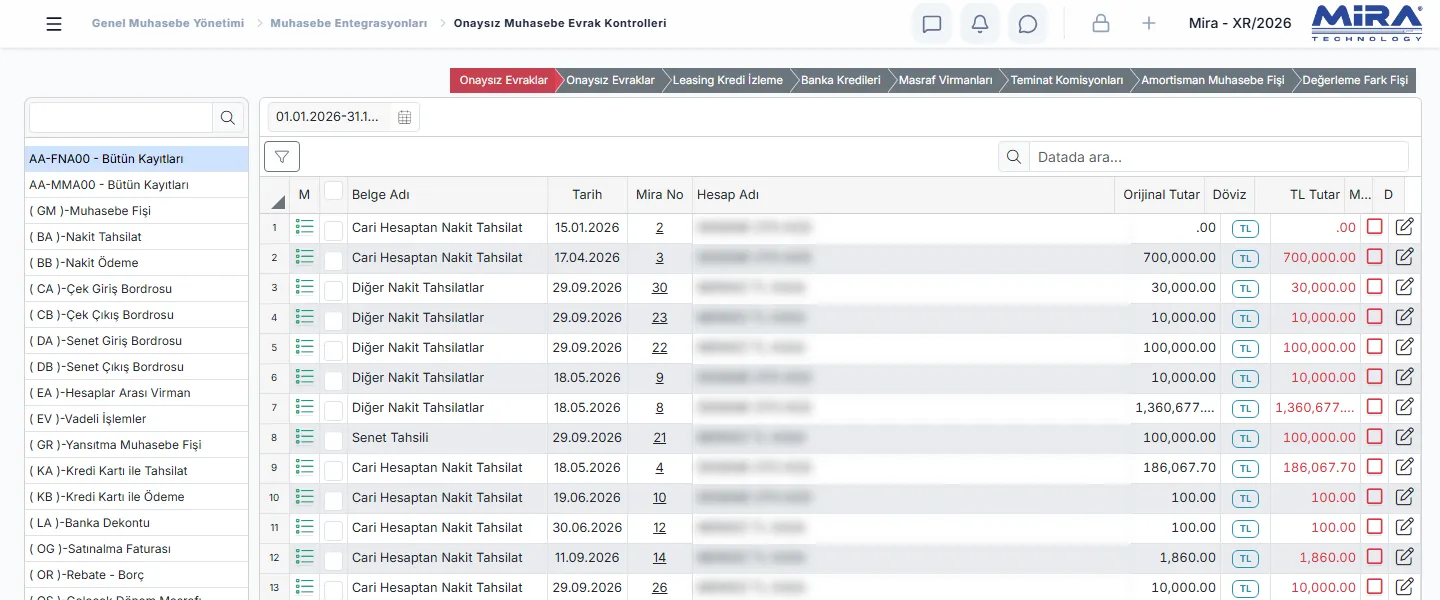This screenshot has height=600, width=1440.
Task: Check the red box in row 5
Action: (x=1374, y=347)
